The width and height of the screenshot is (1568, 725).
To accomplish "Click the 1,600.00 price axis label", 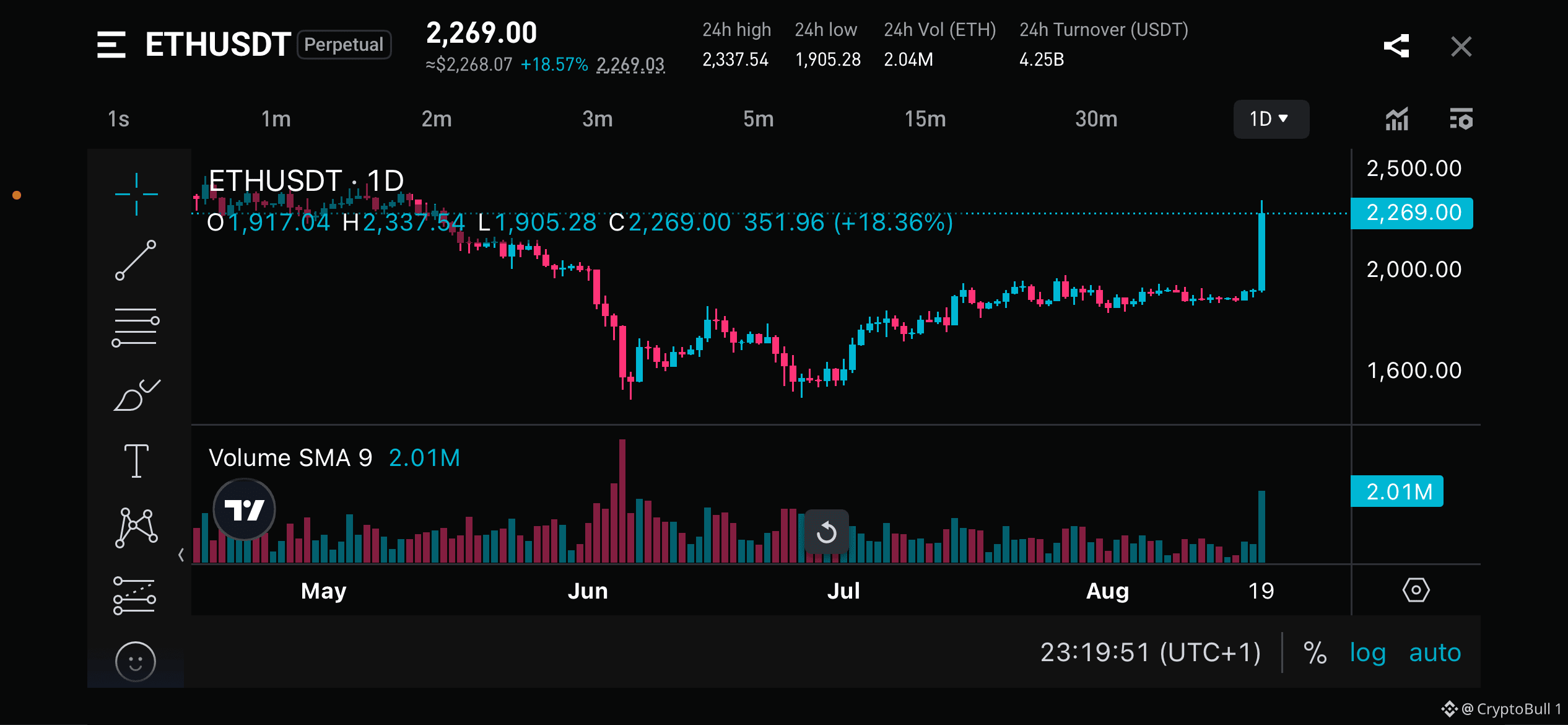I will pos(1414,371).
